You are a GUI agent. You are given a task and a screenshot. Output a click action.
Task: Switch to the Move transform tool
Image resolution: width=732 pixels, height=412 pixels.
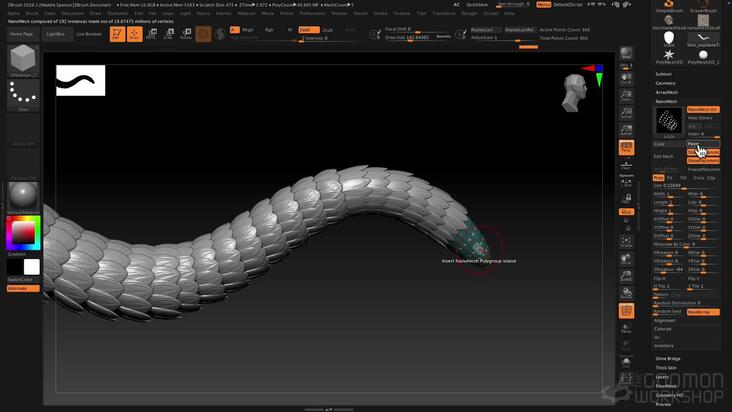pyautogui.click(x=152, y=34)
